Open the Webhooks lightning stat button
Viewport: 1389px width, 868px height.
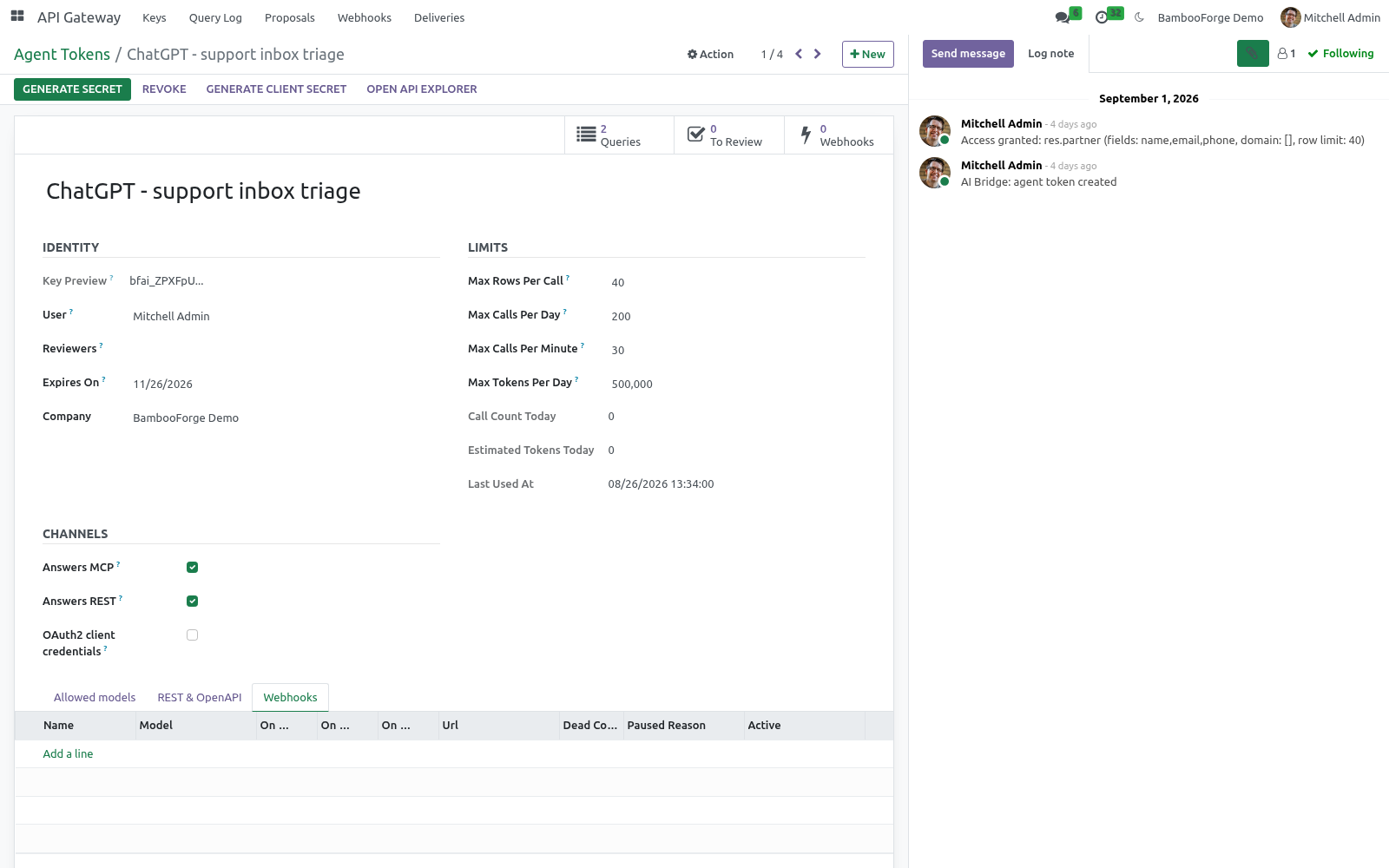click(839, 135)
